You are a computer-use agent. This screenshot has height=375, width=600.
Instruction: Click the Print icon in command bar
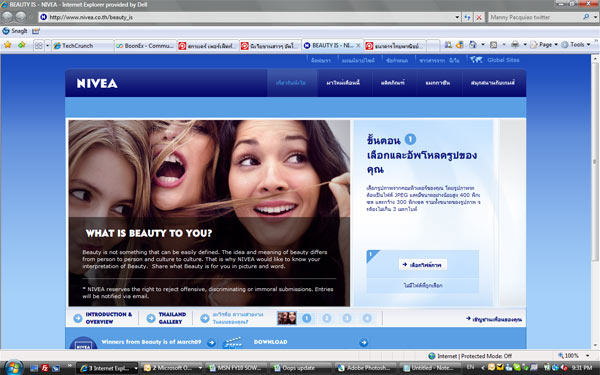[x=515, y=45]
